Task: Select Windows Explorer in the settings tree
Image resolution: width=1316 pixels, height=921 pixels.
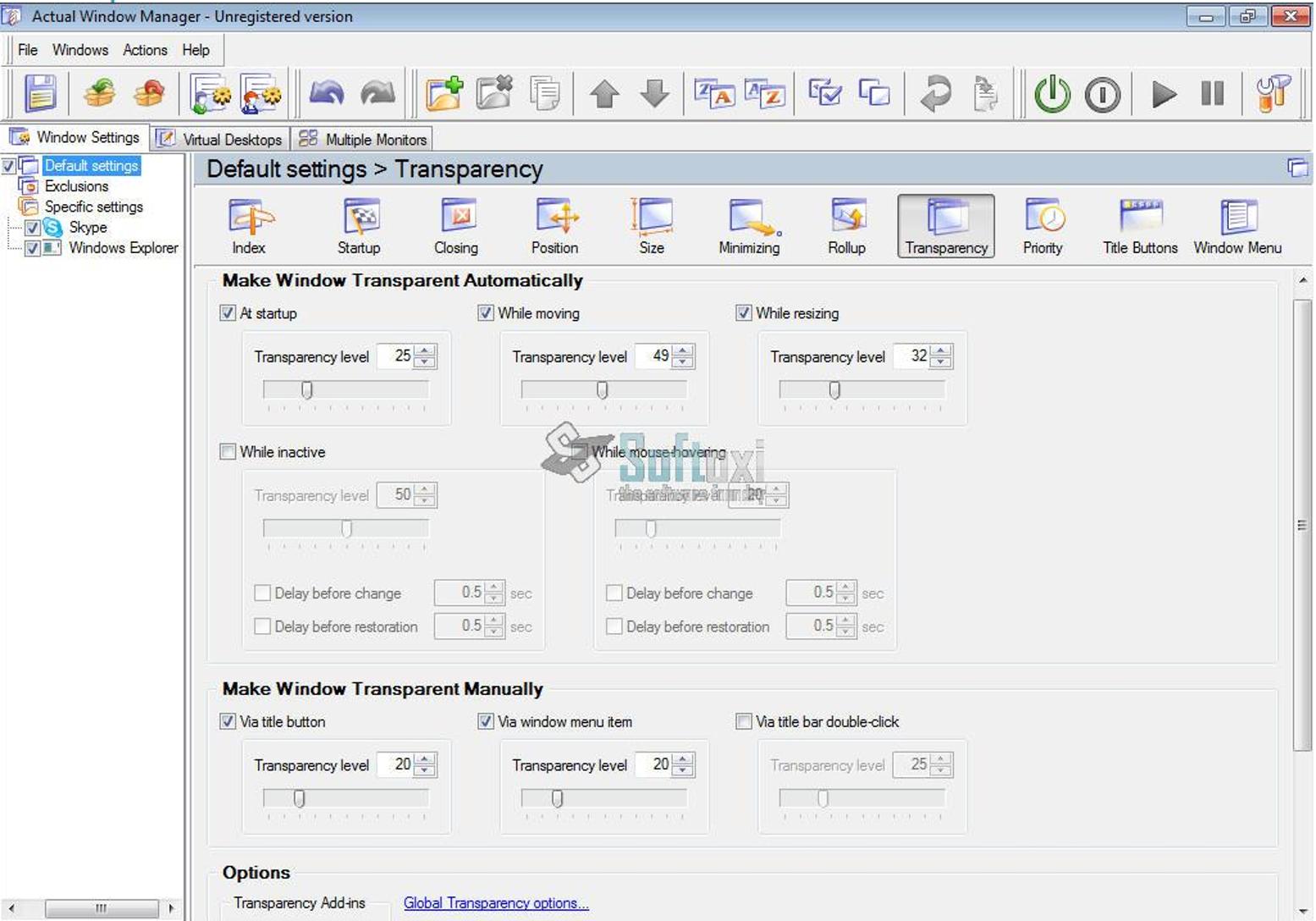Action: point(122,248)
